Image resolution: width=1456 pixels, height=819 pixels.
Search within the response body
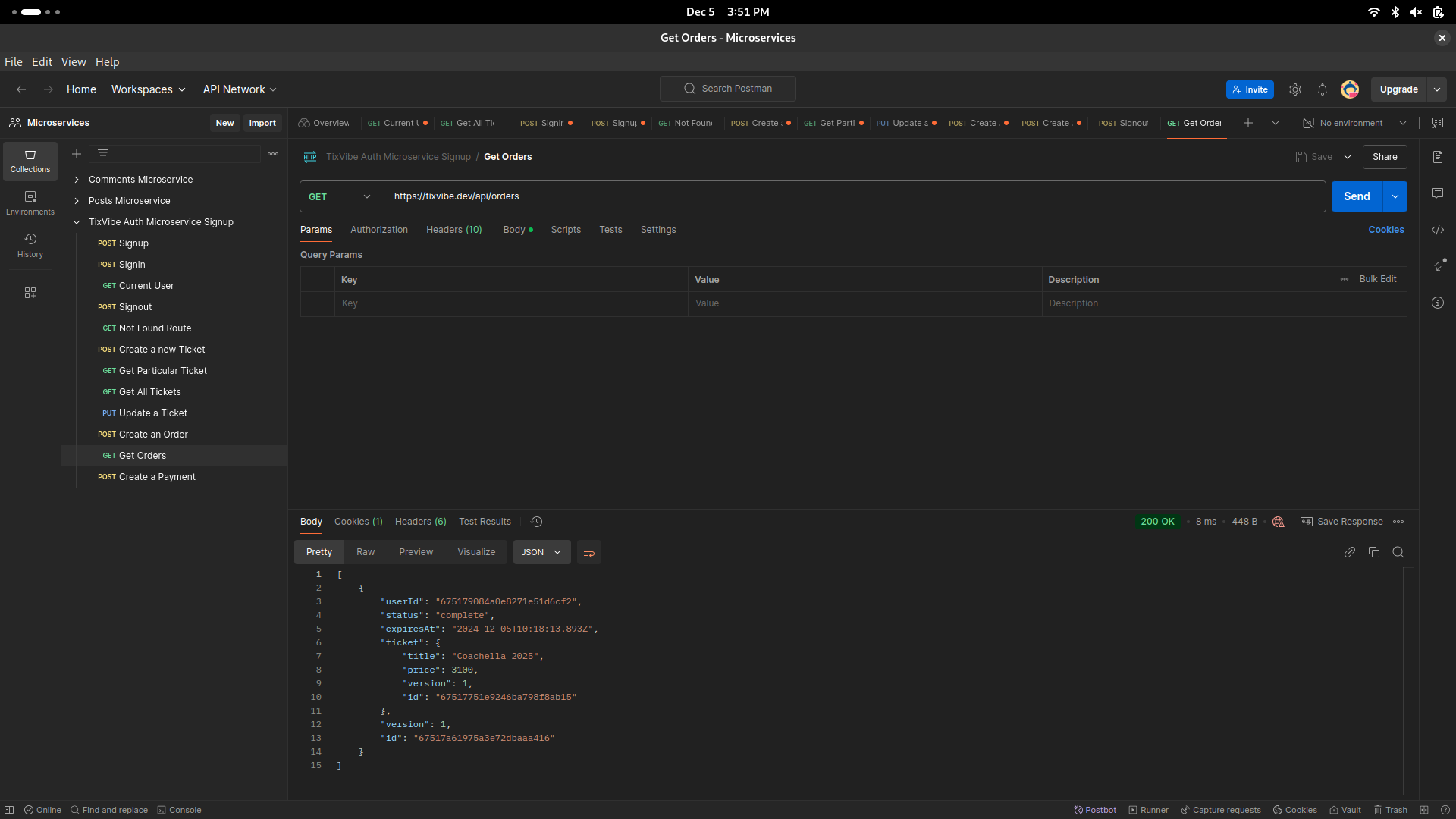(x=1398, y=552)
